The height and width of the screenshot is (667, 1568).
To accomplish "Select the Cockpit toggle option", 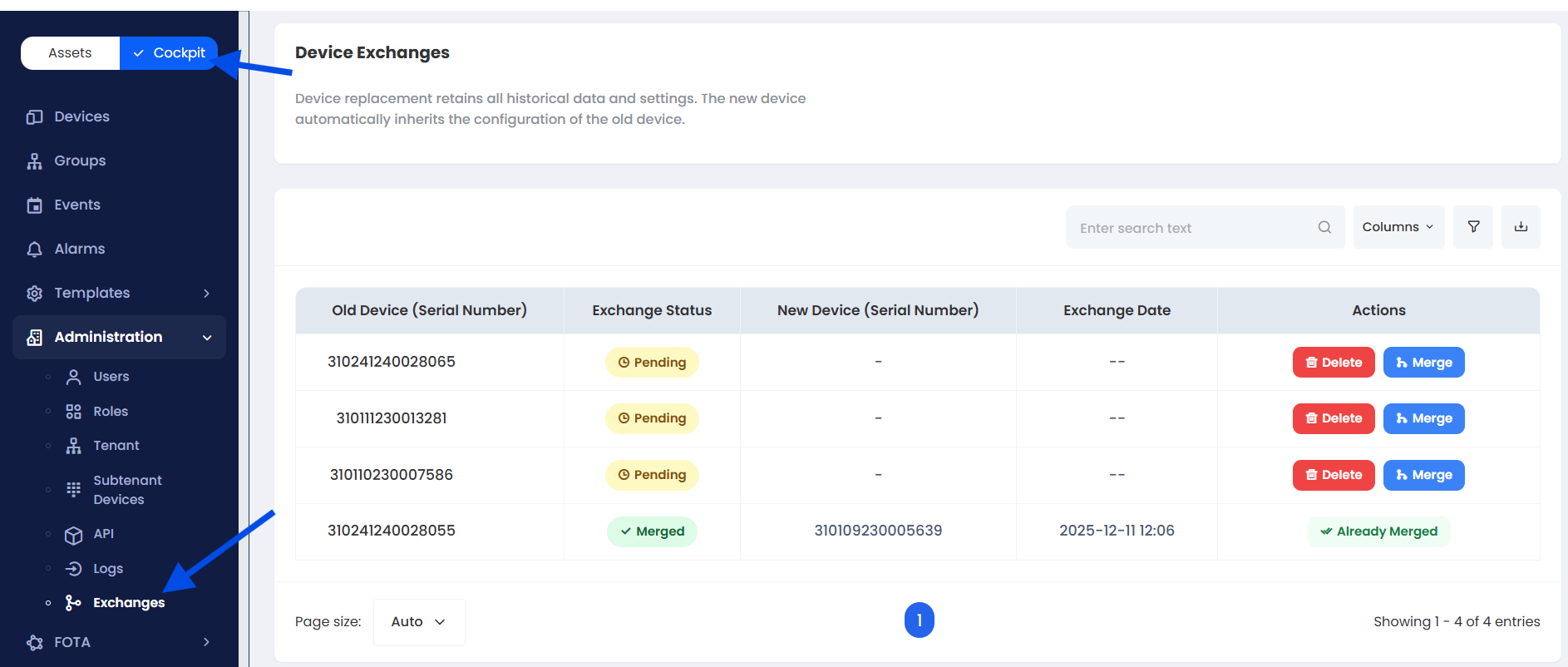I will pyautogui.click(x=170, y=53).
